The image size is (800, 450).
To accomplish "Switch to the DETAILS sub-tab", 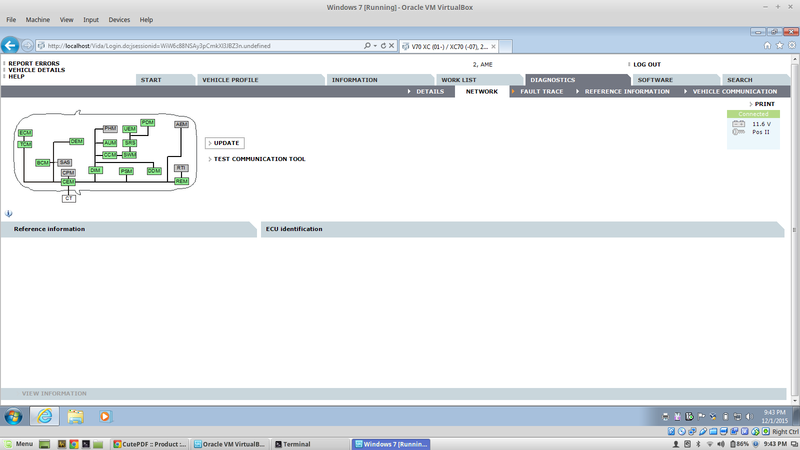I will pyautogui.click(x=430, y=91).
